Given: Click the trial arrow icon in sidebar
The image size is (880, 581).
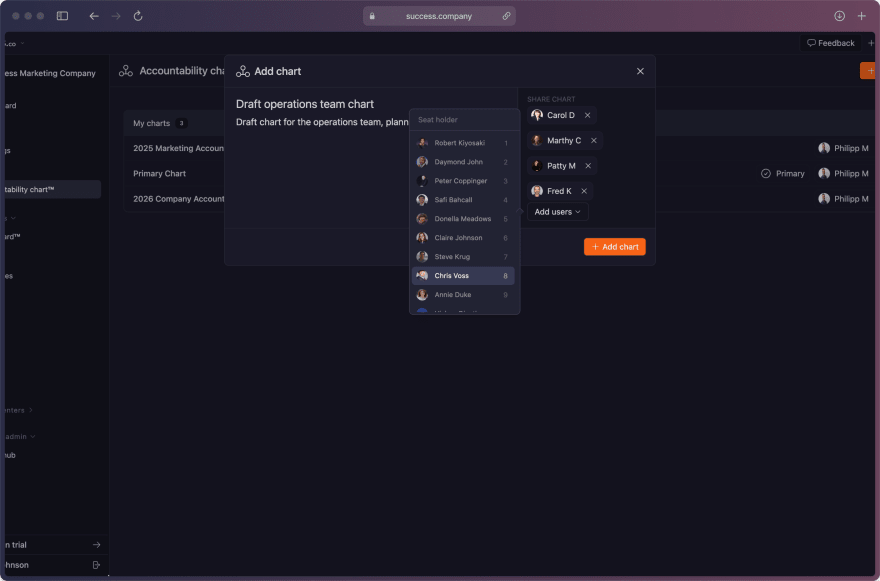Looking at the screenshot, I should point(97,545).
